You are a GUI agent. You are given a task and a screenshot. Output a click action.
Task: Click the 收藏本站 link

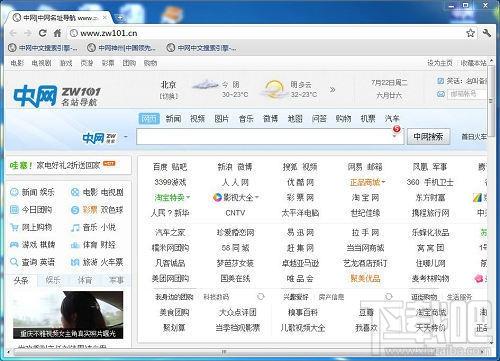point(473,63)
